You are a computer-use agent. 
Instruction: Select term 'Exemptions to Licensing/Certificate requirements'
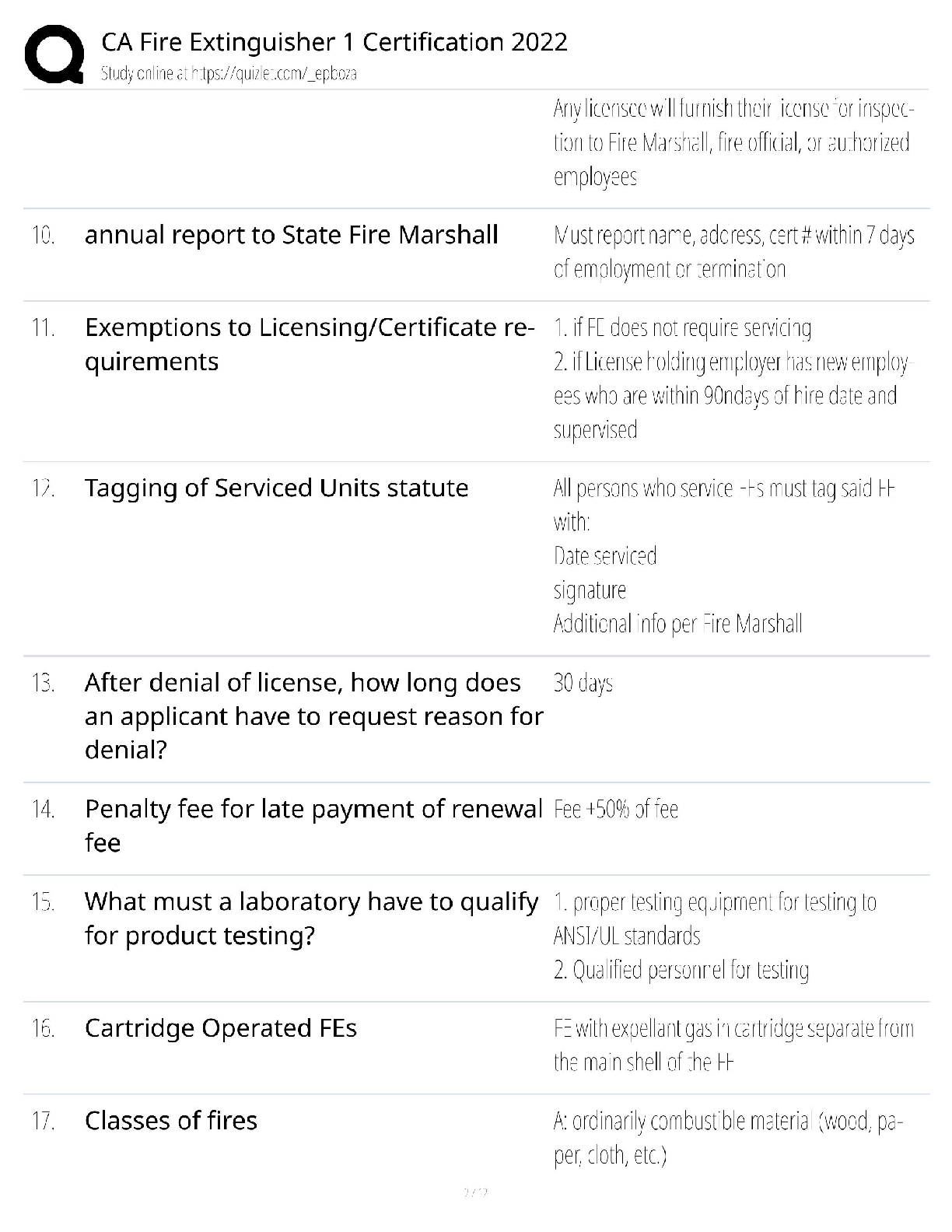pos(310,345)
